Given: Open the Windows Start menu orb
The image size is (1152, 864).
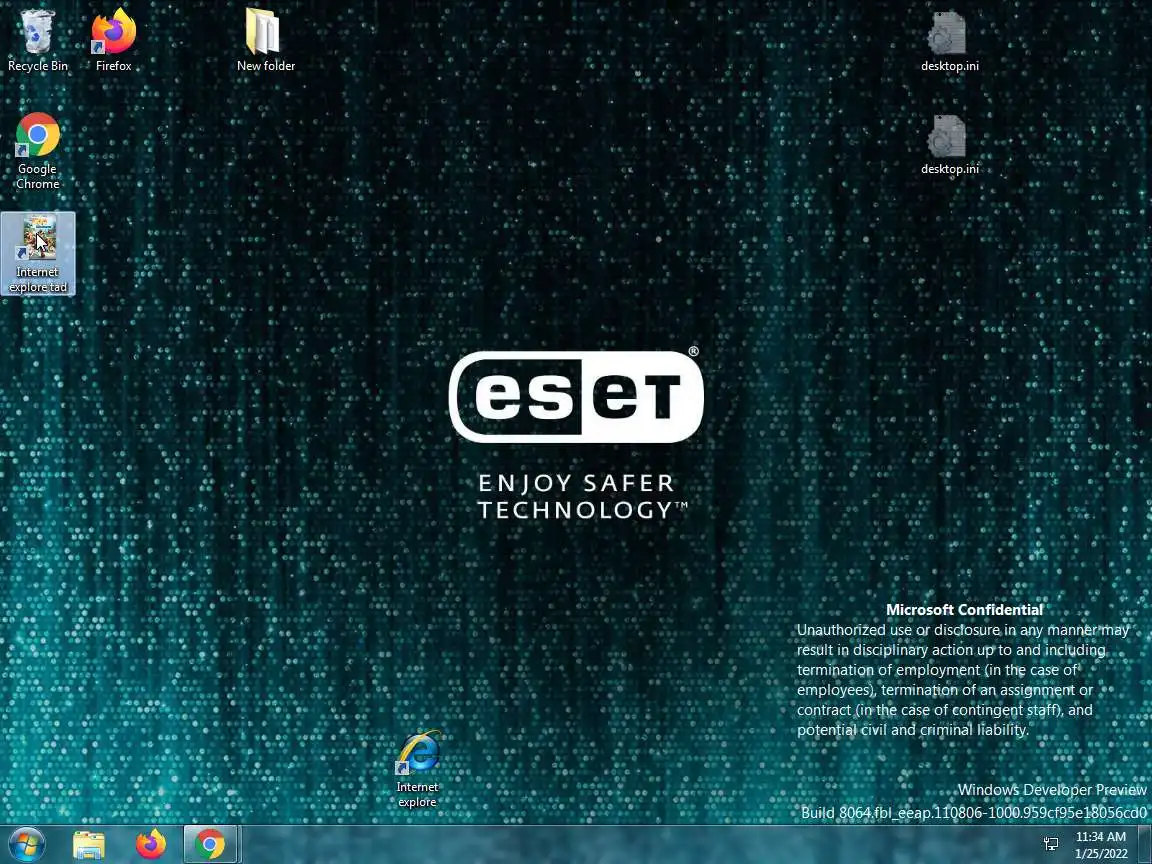Looking at the screenshot, I should [26, 844].
